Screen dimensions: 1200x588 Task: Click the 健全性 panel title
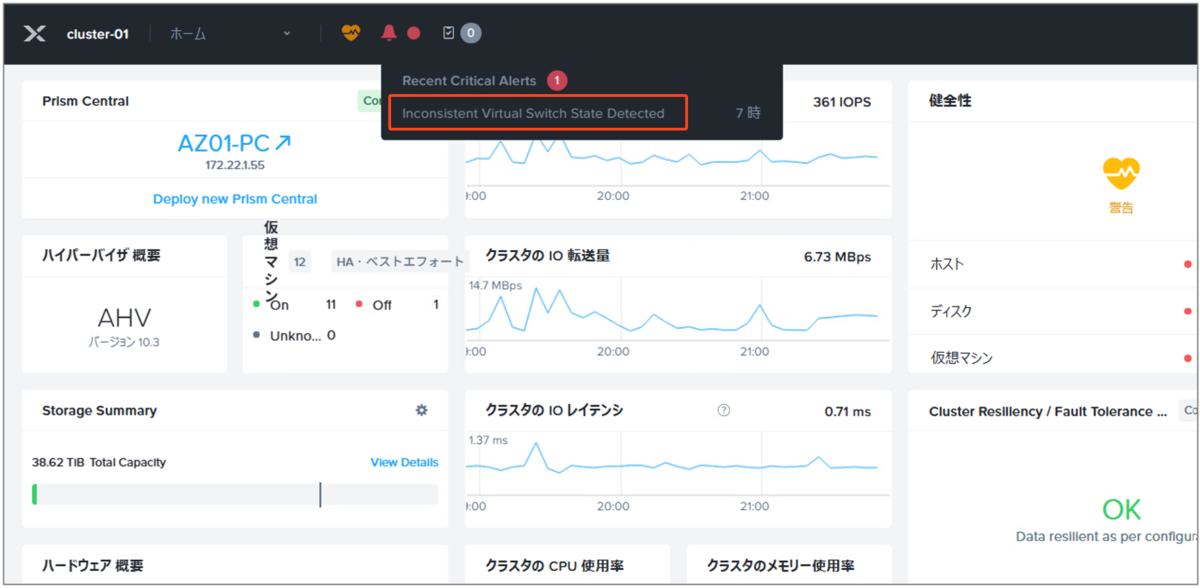click(950, 101)
